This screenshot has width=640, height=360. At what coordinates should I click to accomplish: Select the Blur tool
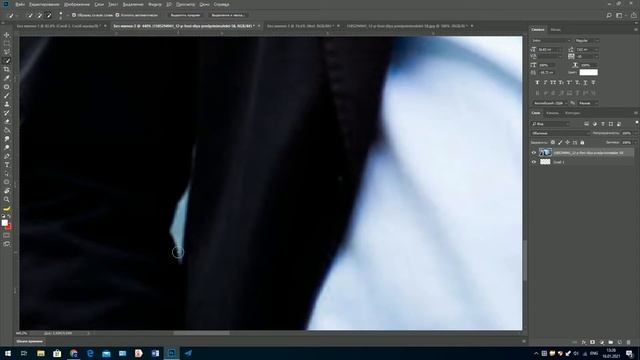click(7, 139)
